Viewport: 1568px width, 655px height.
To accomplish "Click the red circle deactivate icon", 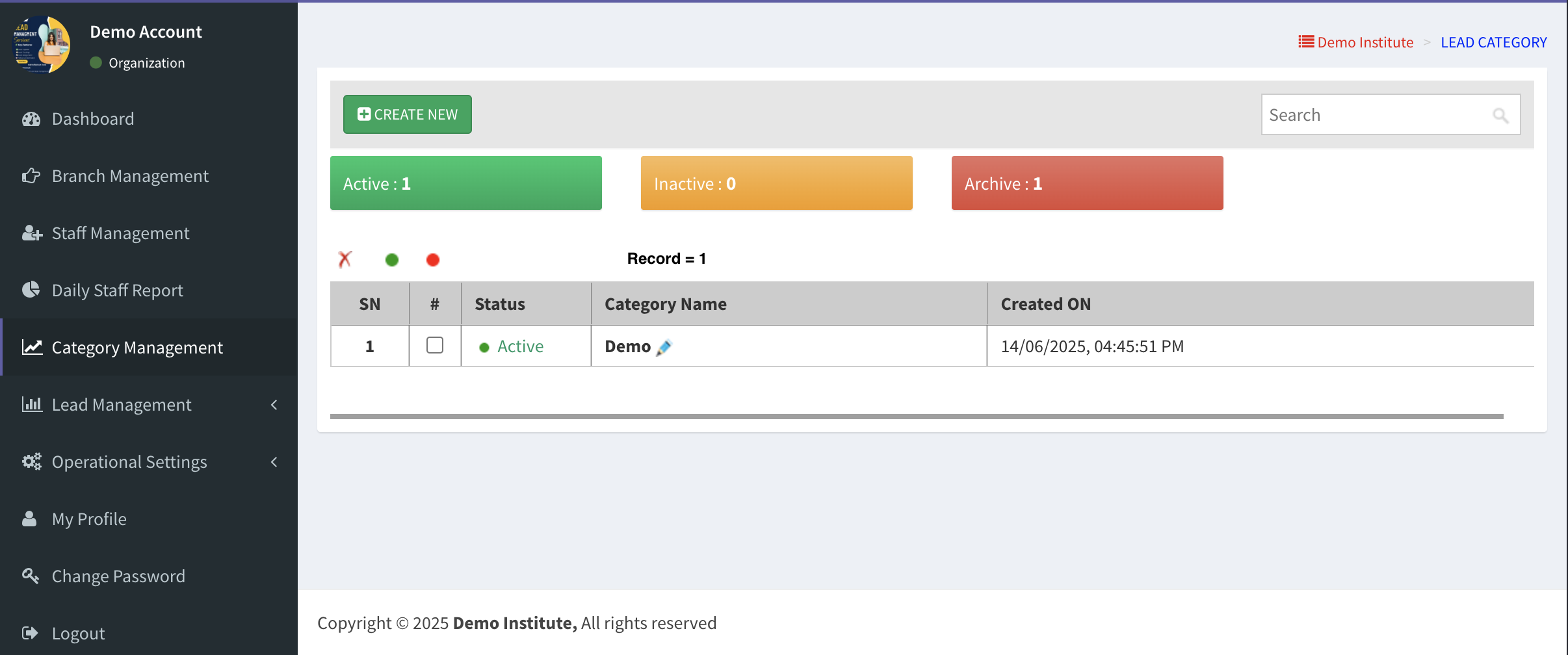I will point(433,260).
